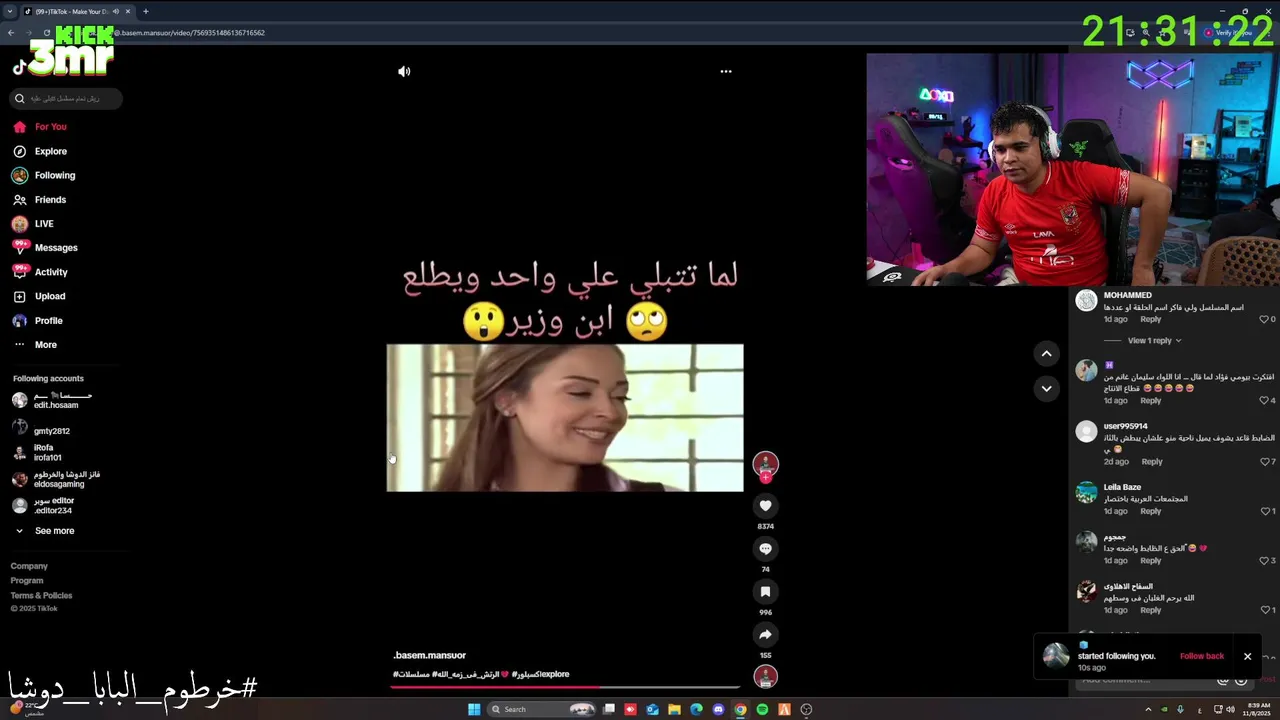Open Leila Baze's profile avatar
Screen dimensions: 1280x720
click(x=1086, y=492)
